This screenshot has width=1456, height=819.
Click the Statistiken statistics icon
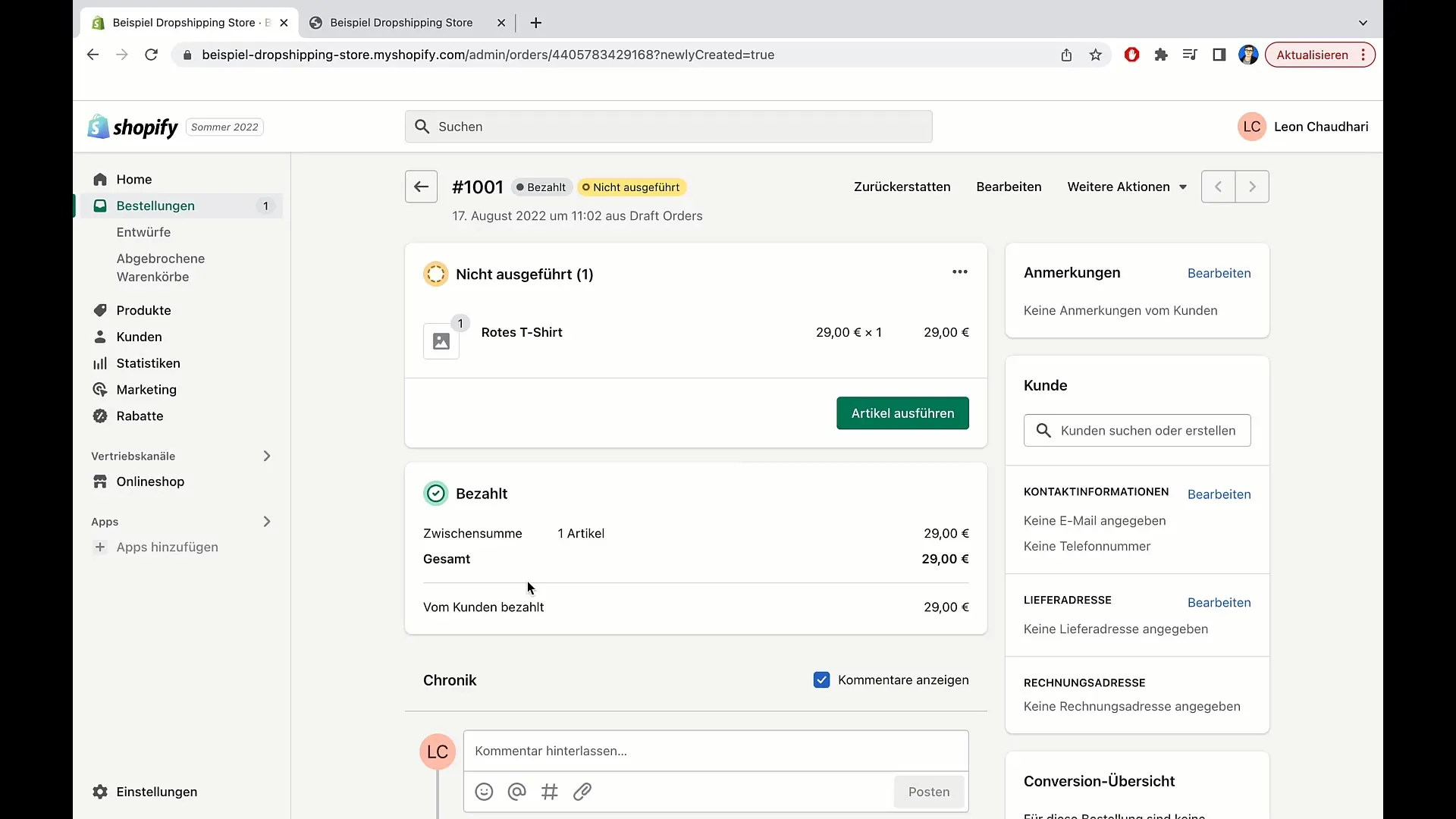coord(100,363)
